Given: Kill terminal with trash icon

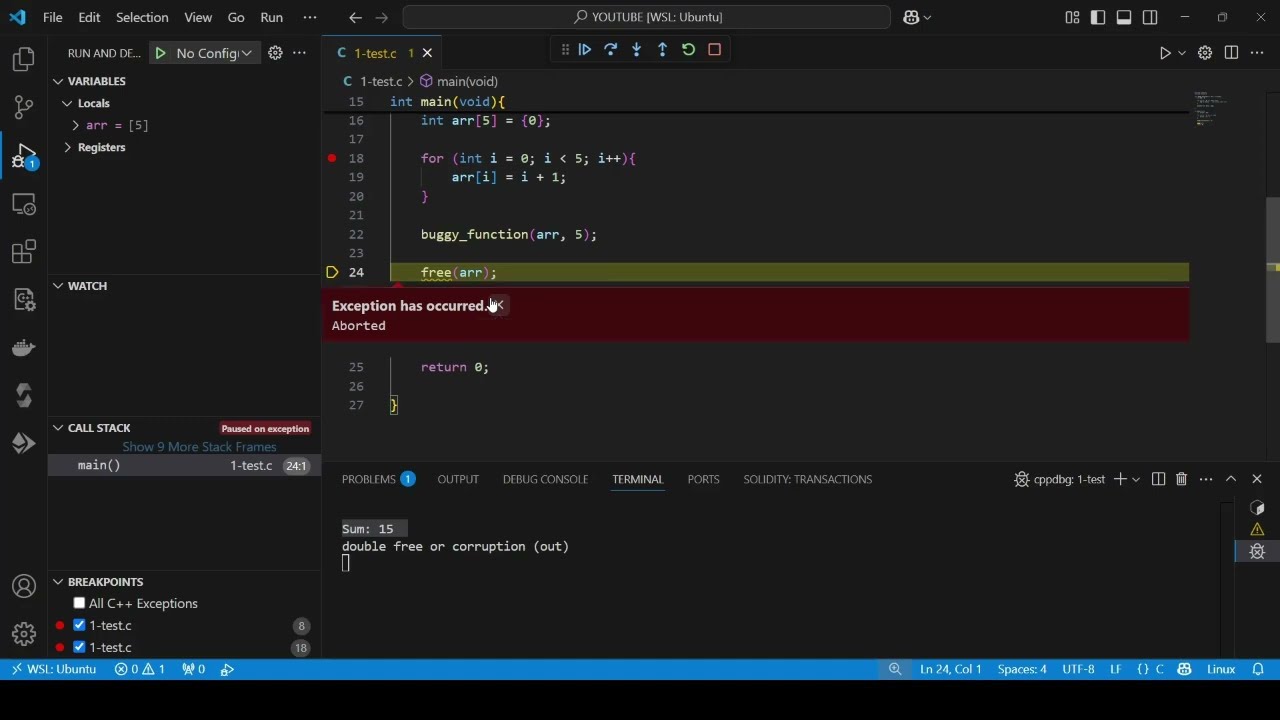Looking at the screenshot, I should (1181, 479).
